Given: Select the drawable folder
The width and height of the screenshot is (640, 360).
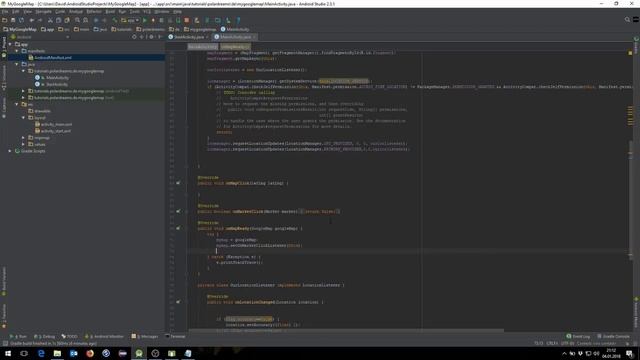Looking at the screenshot, I should point(40,111).
